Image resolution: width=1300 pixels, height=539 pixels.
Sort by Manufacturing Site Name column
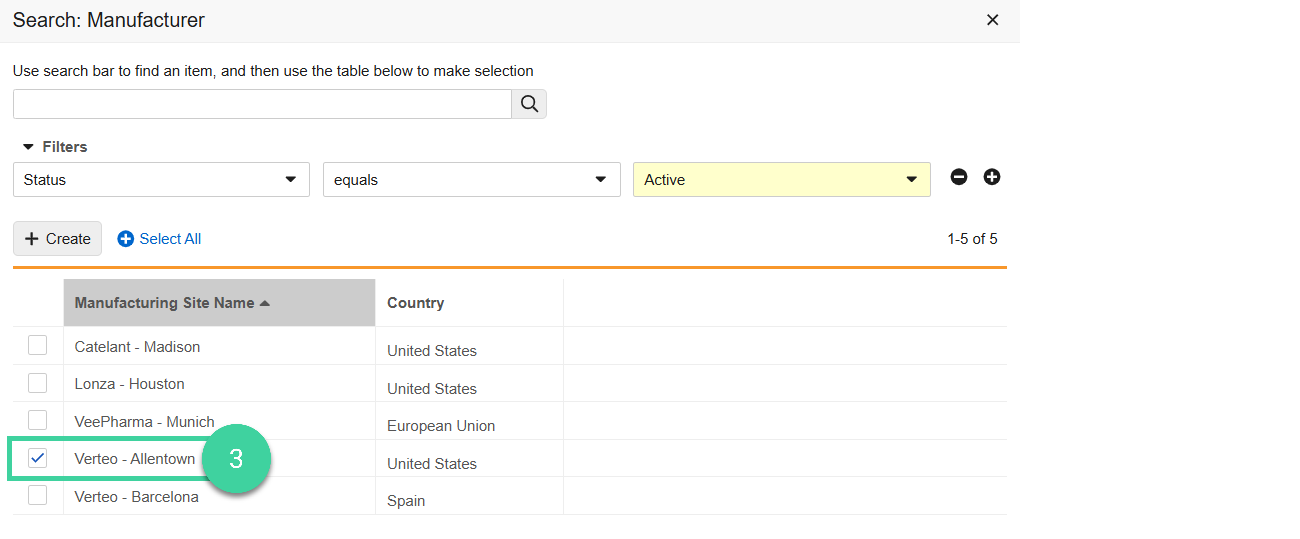pos(219,303)
